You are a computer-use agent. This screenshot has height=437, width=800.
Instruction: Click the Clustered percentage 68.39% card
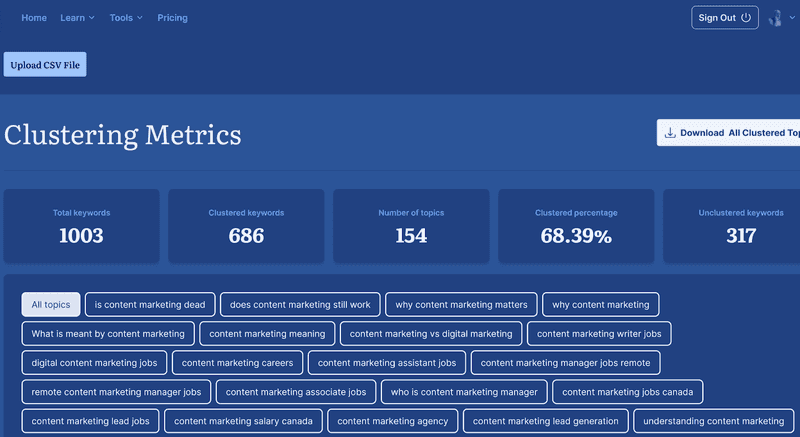576,226
